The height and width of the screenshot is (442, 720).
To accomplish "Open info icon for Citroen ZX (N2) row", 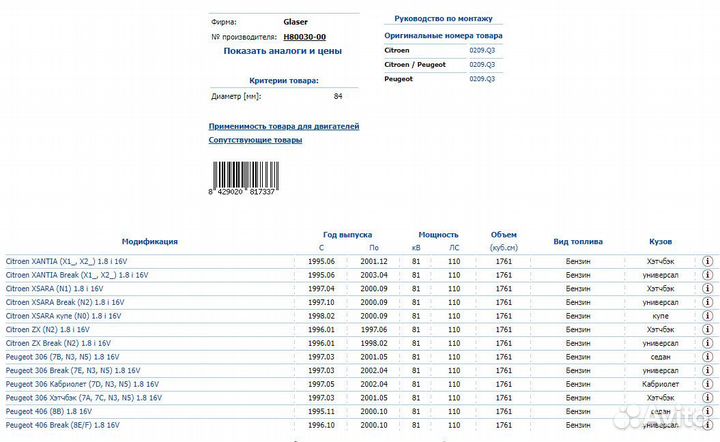I will click(708, 329).
